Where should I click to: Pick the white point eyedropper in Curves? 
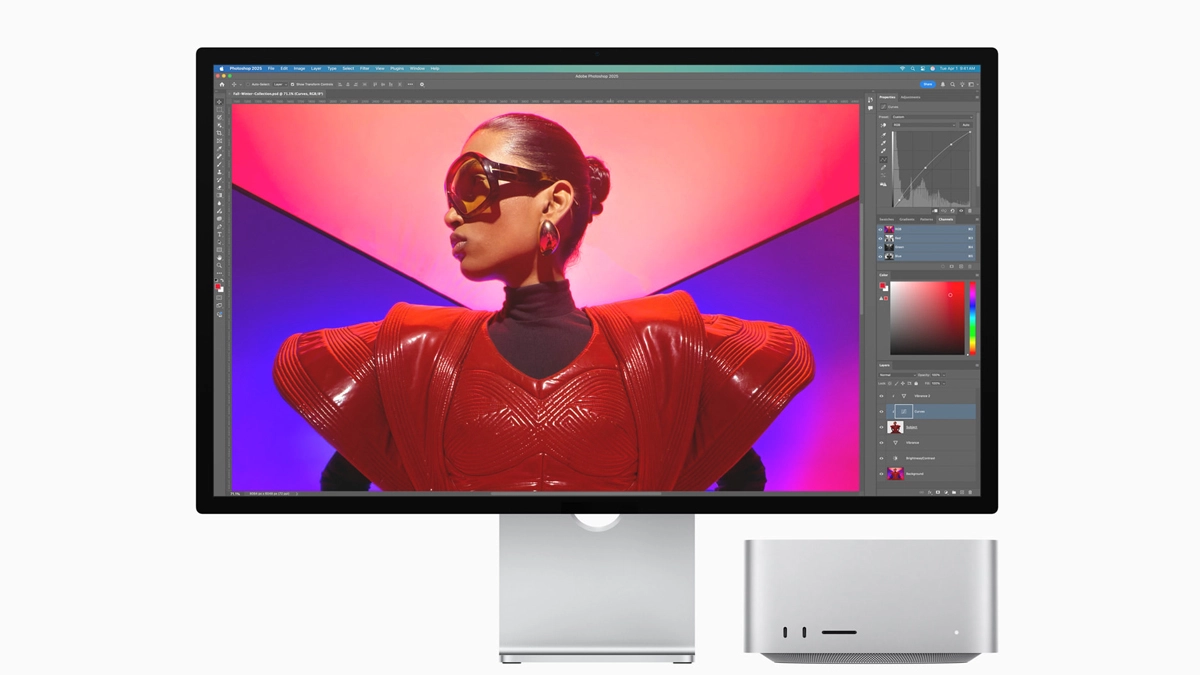tap(883, 151)
